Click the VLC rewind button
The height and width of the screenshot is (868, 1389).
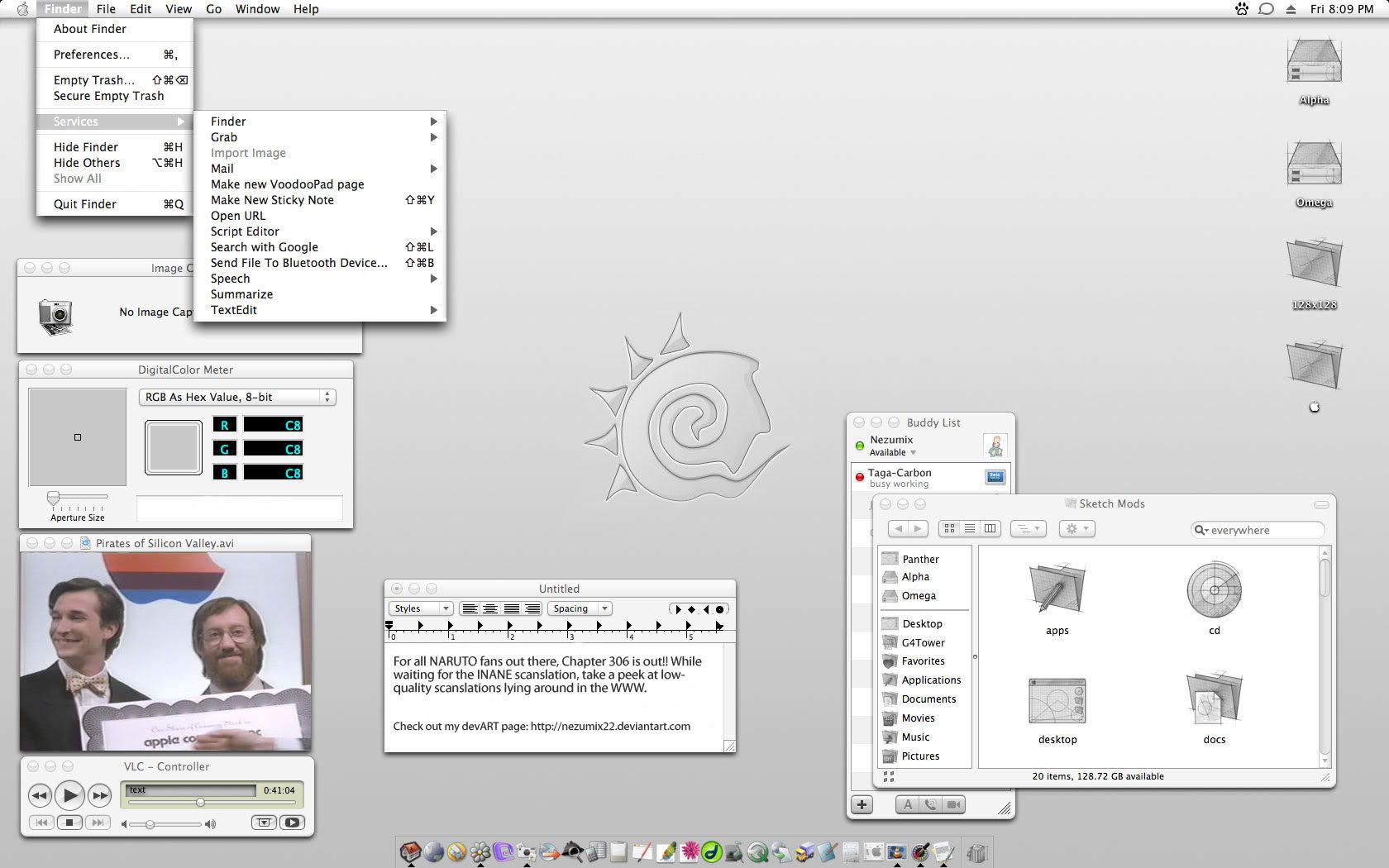pyautogui.click(x=39, y=796)
